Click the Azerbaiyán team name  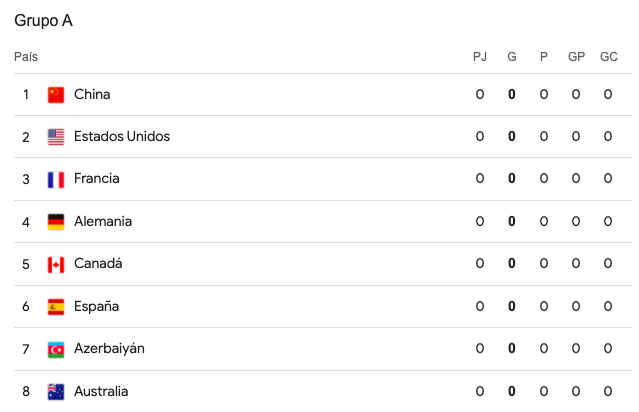(109, 349)
